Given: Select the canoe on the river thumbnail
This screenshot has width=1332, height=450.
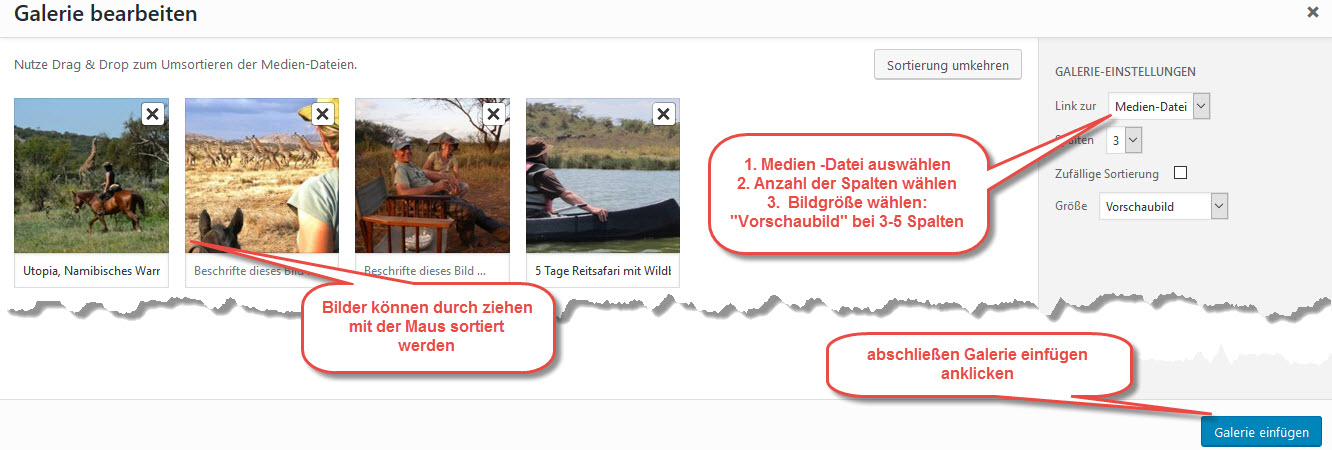Looking at the screenshot, I should point(603,176).
